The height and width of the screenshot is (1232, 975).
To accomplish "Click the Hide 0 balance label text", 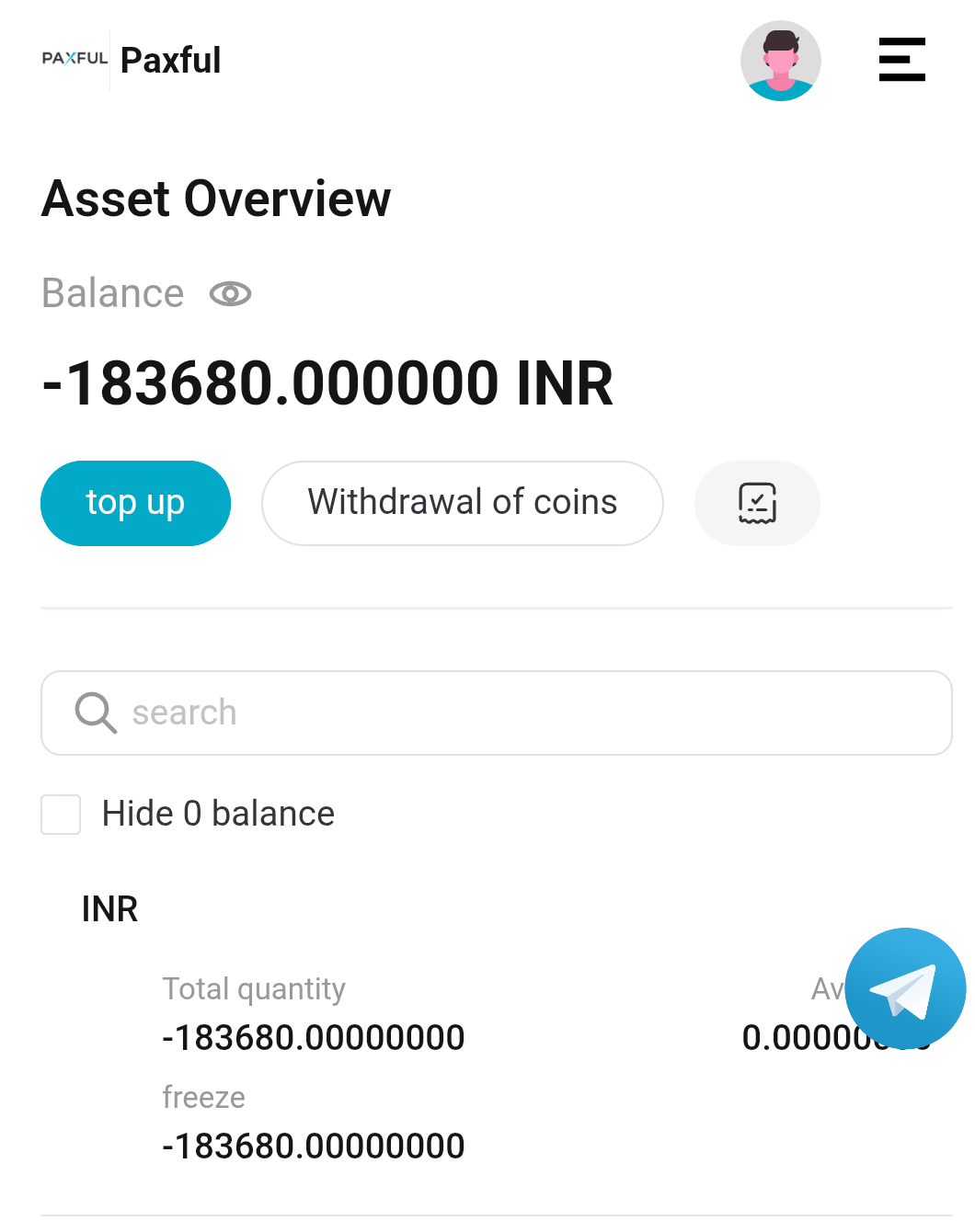I will tap(218, 815).
